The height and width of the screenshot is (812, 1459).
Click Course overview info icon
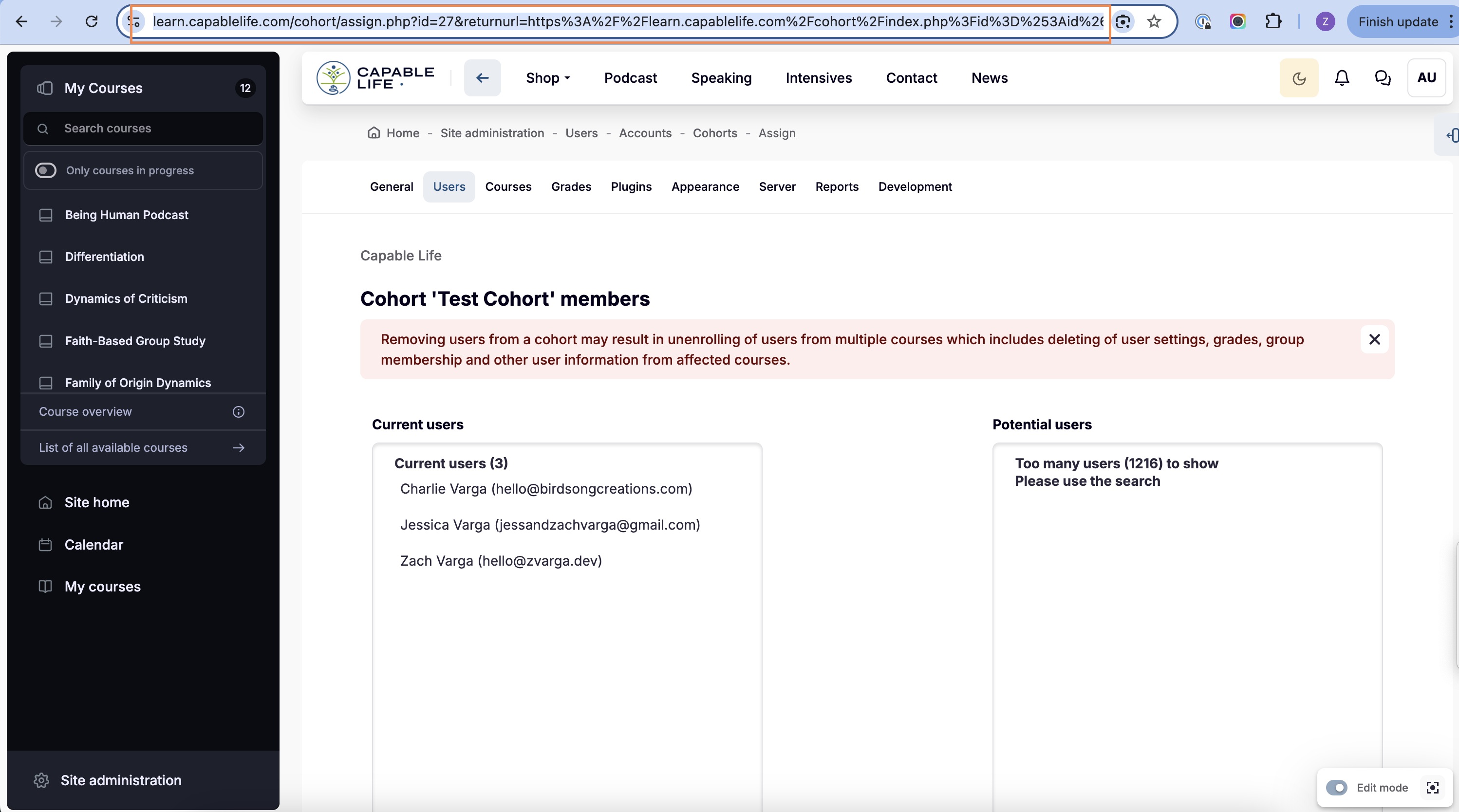coord(239,412)
